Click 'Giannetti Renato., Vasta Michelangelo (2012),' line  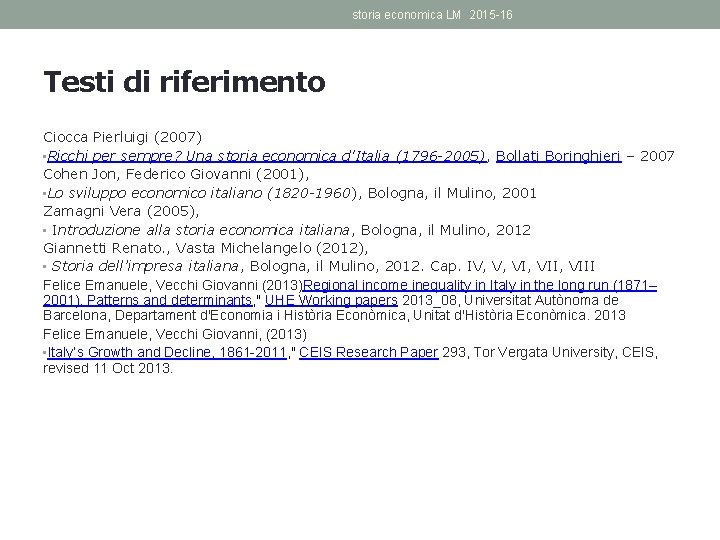(x=205, y=248)
